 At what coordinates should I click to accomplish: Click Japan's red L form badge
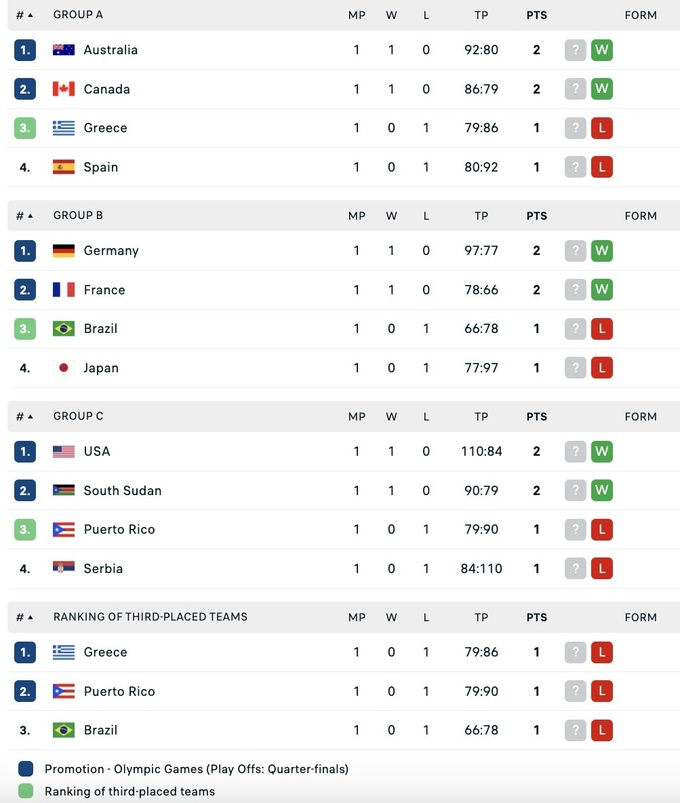pos(601,368)
